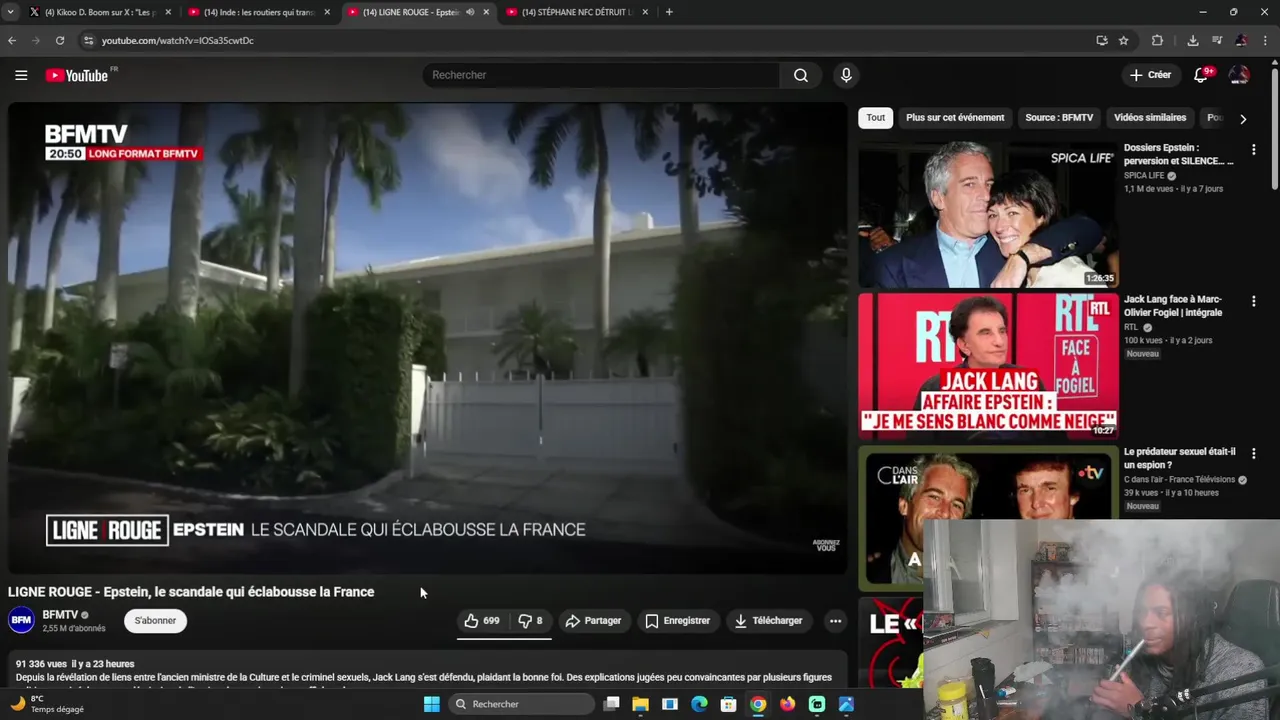Open Jack Lang face à Fogiel thumbnail
The height and width of the screenshot is (720, 1280).
(x=988, y=366)
